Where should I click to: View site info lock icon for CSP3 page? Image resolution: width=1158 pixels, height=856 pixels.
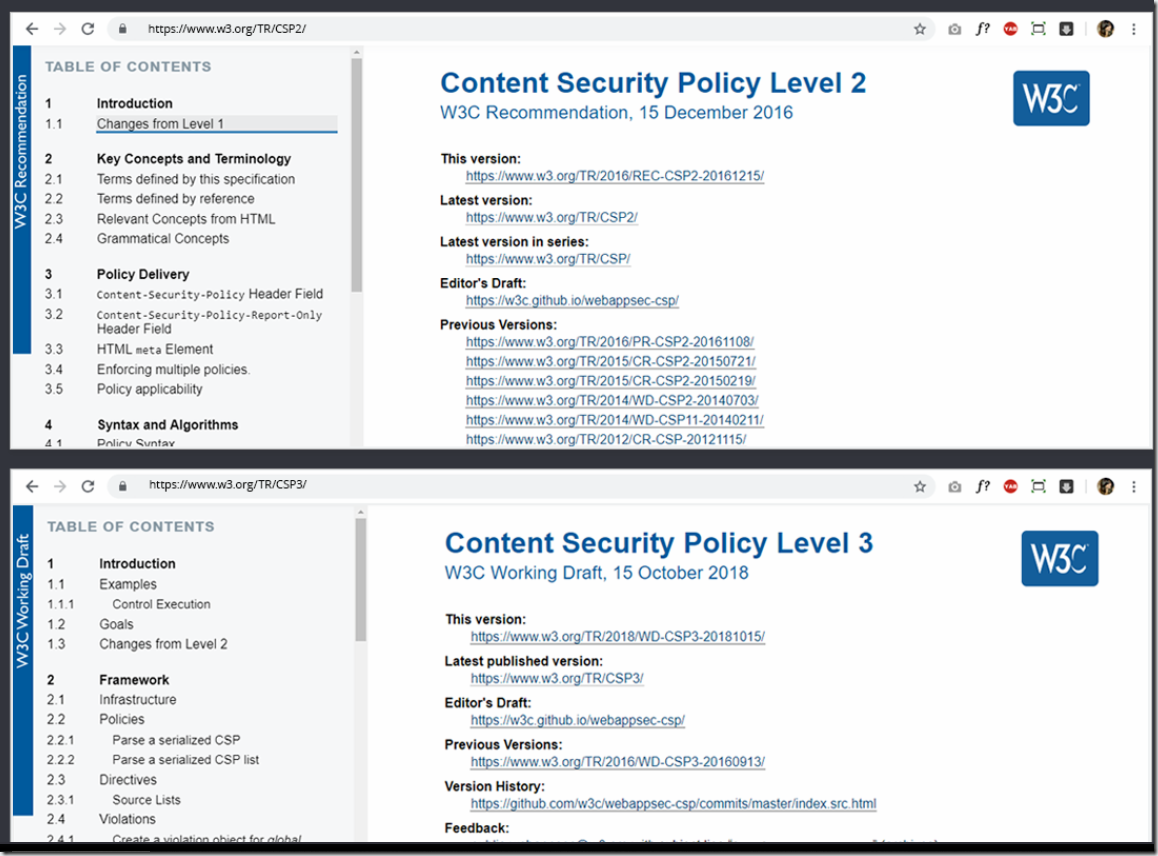coord(123,486)
